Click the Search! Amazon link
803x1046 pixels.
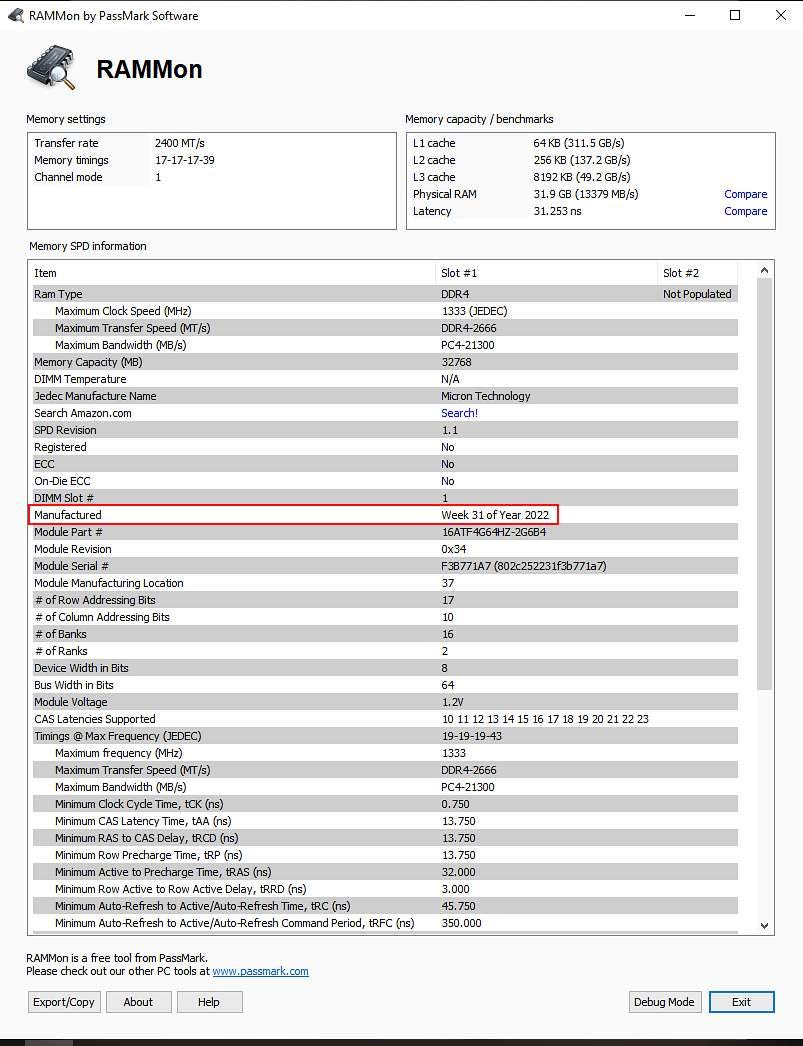[x=460, y=413]
